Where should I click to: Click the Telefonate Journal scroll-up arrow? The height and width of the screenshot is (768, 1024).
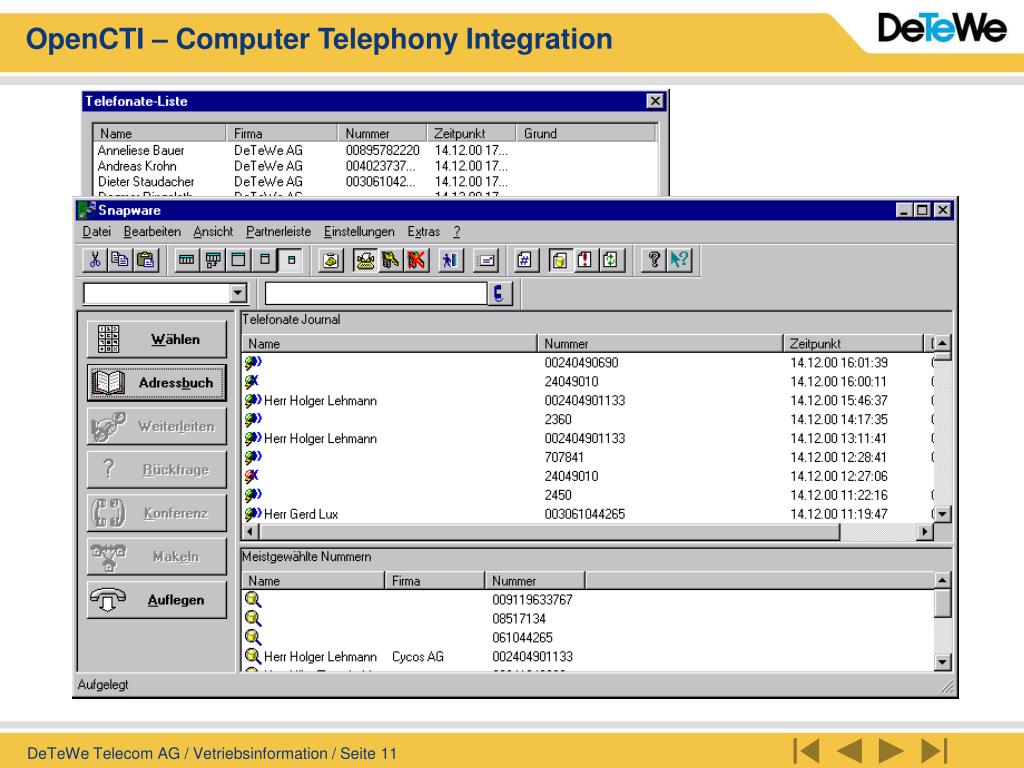[x=942, y=343]
